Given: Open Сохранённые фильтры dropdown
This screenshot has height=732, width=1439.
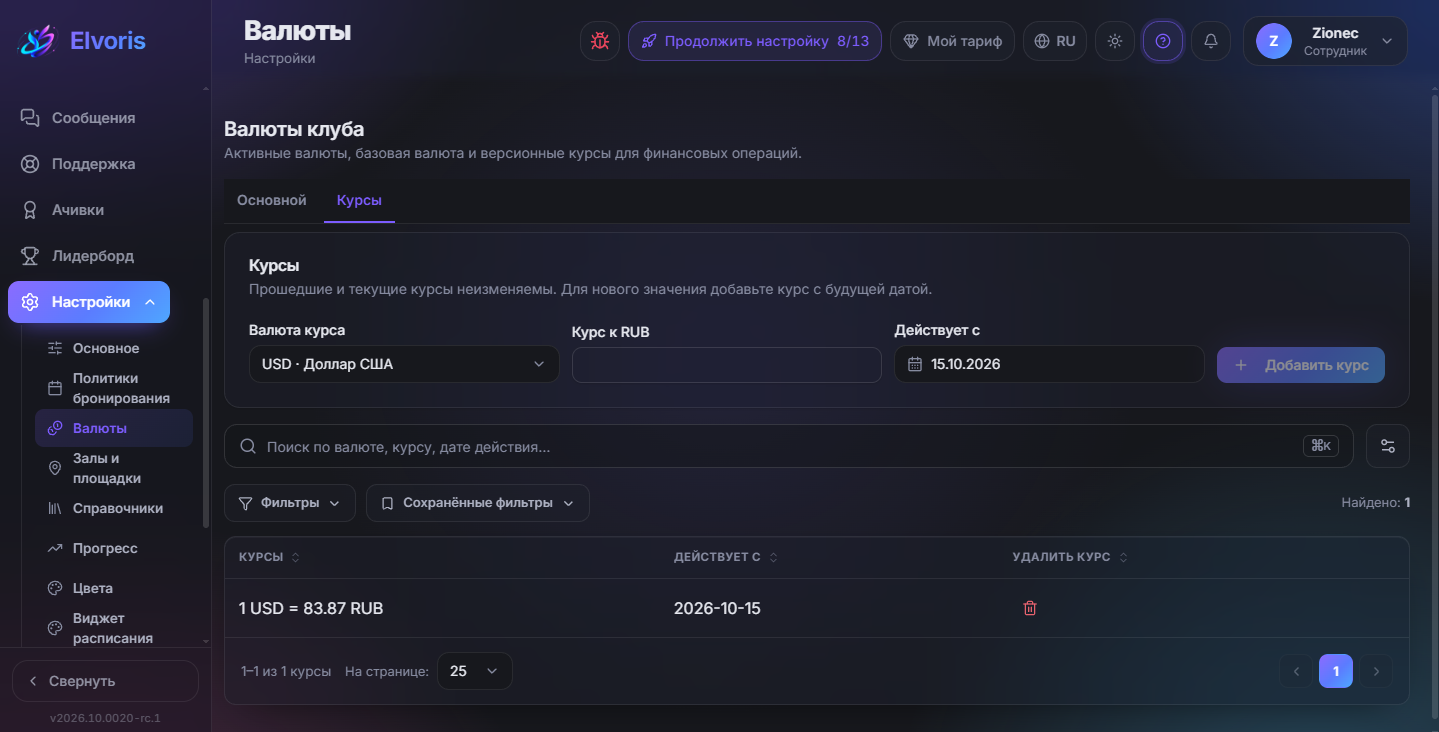Looking at the screenshot, I should 478,503.
